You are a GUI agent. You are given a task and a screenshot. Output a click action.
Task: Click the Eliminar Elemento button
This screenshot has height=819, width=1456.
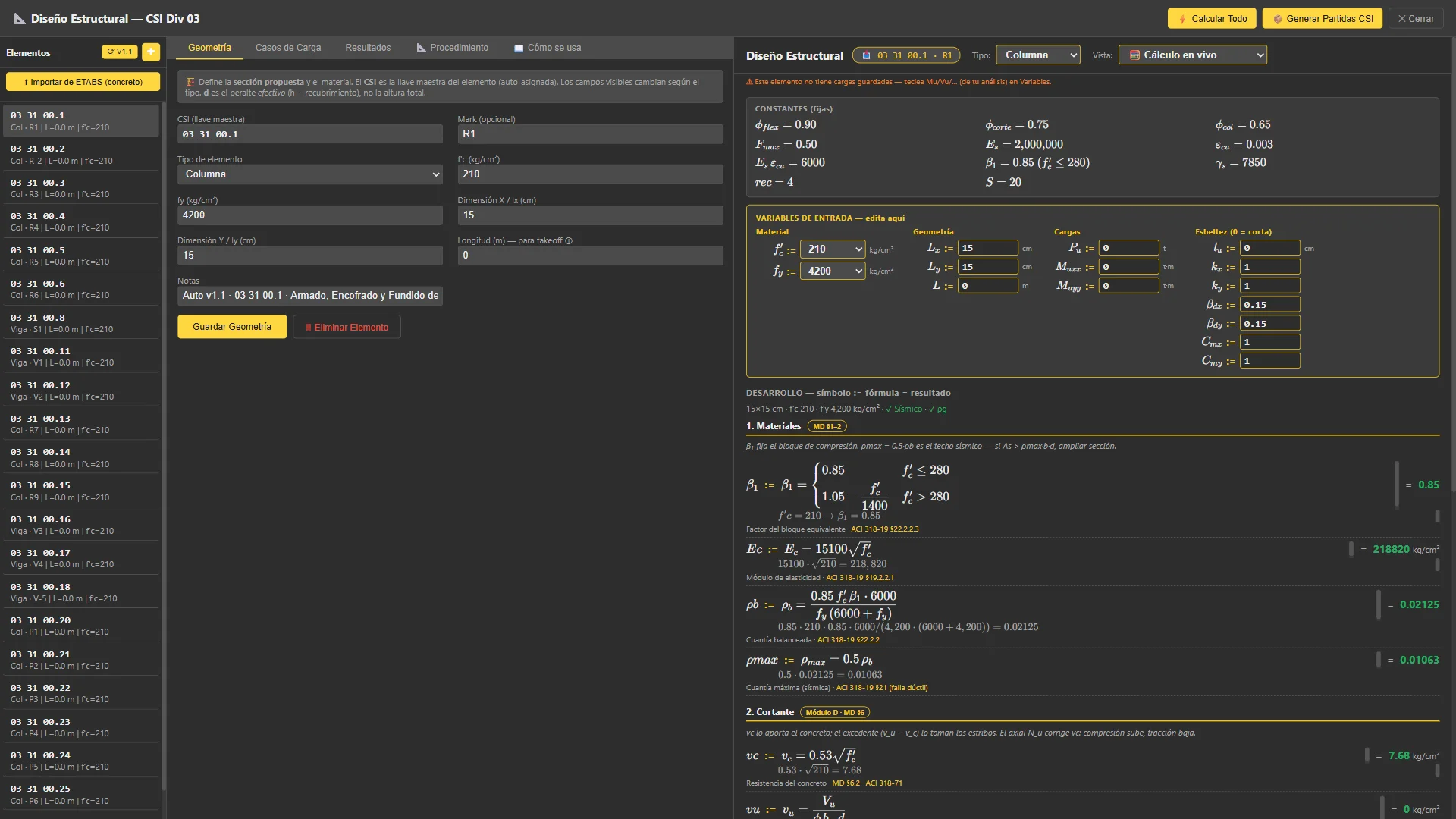(347, 328)
